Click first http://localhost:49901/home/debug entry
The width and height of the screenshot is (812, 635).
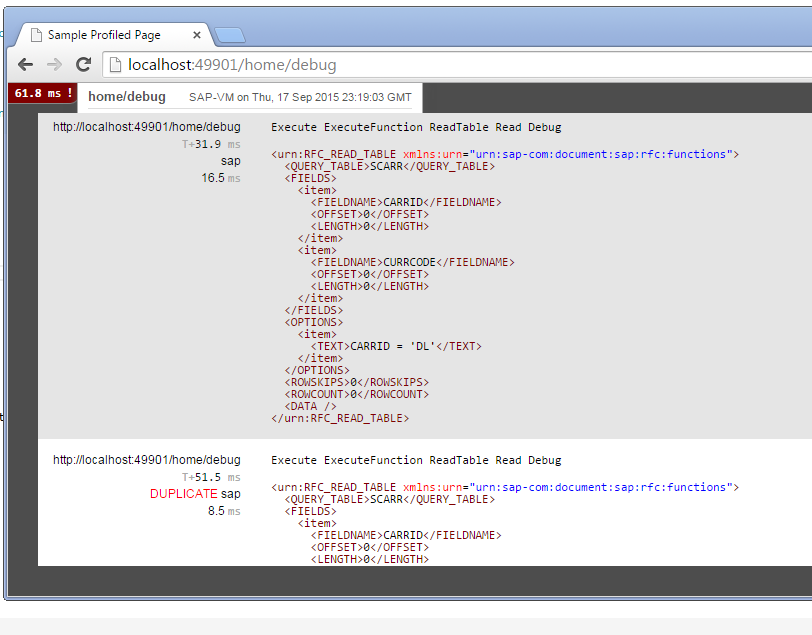[x=147, y=127]
